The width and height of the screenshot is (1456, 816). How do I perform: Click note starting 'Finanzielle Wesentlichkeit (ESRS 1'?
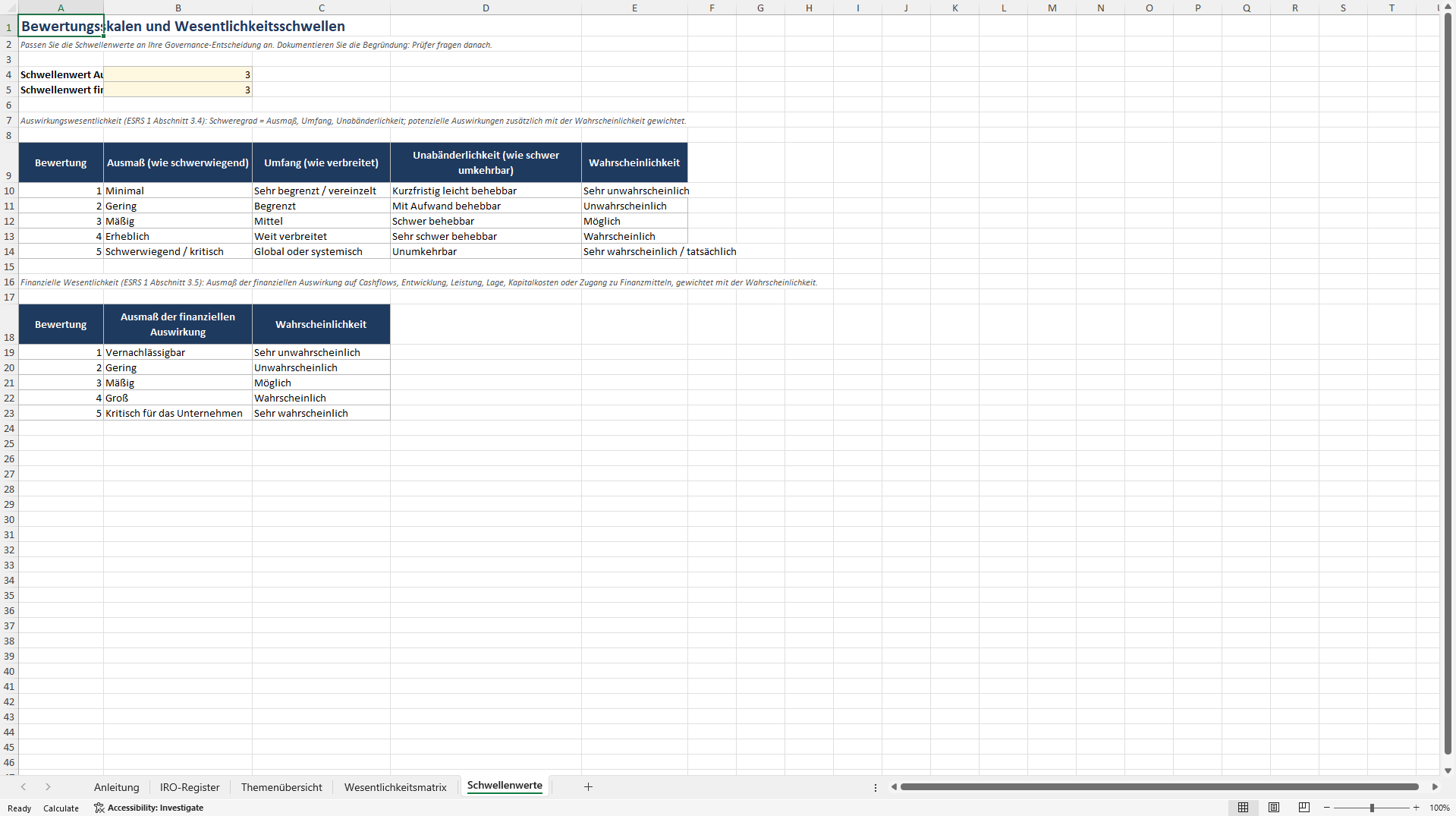pyautogui.click(x=419, y=282)
